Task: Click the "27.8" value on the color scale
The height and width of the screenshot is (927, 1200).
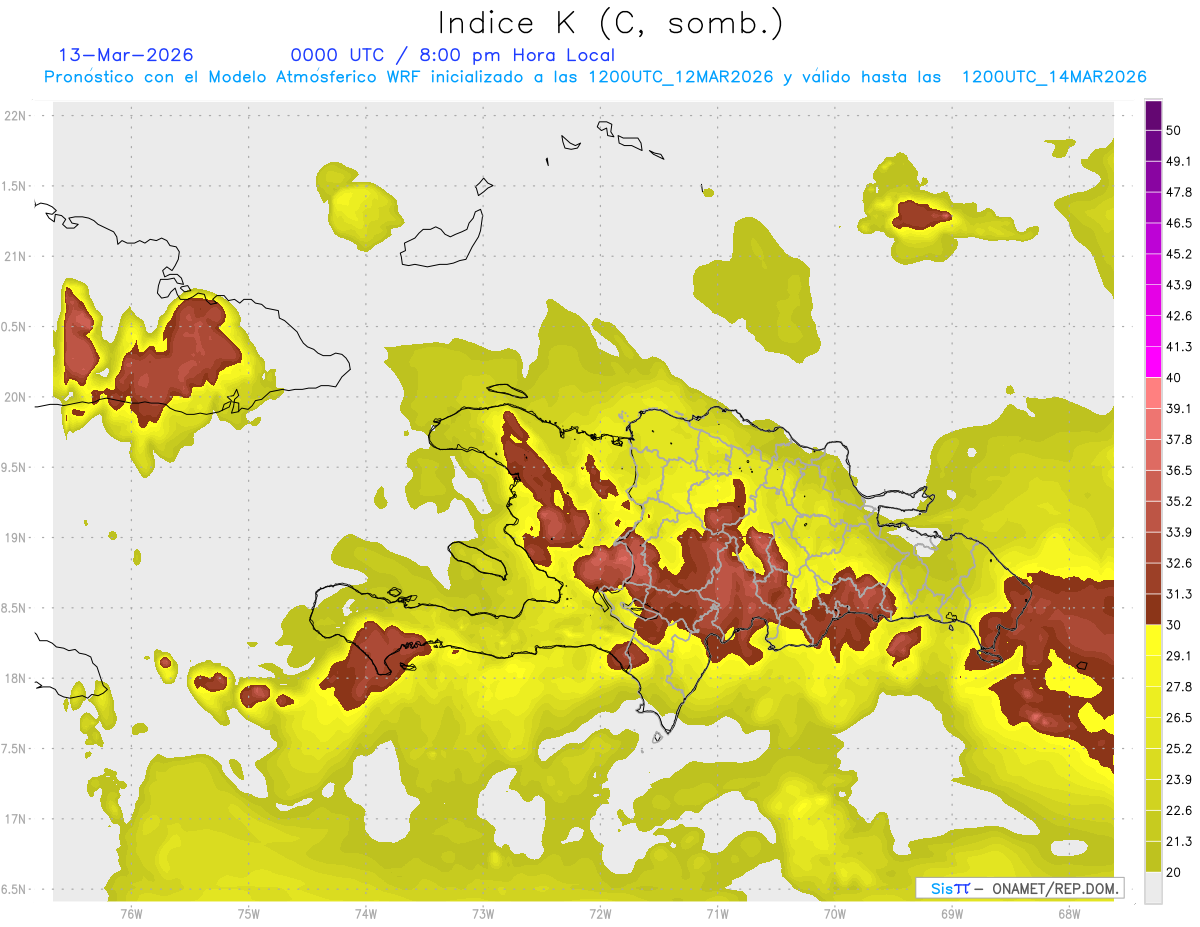Action: coord(1179,687)
